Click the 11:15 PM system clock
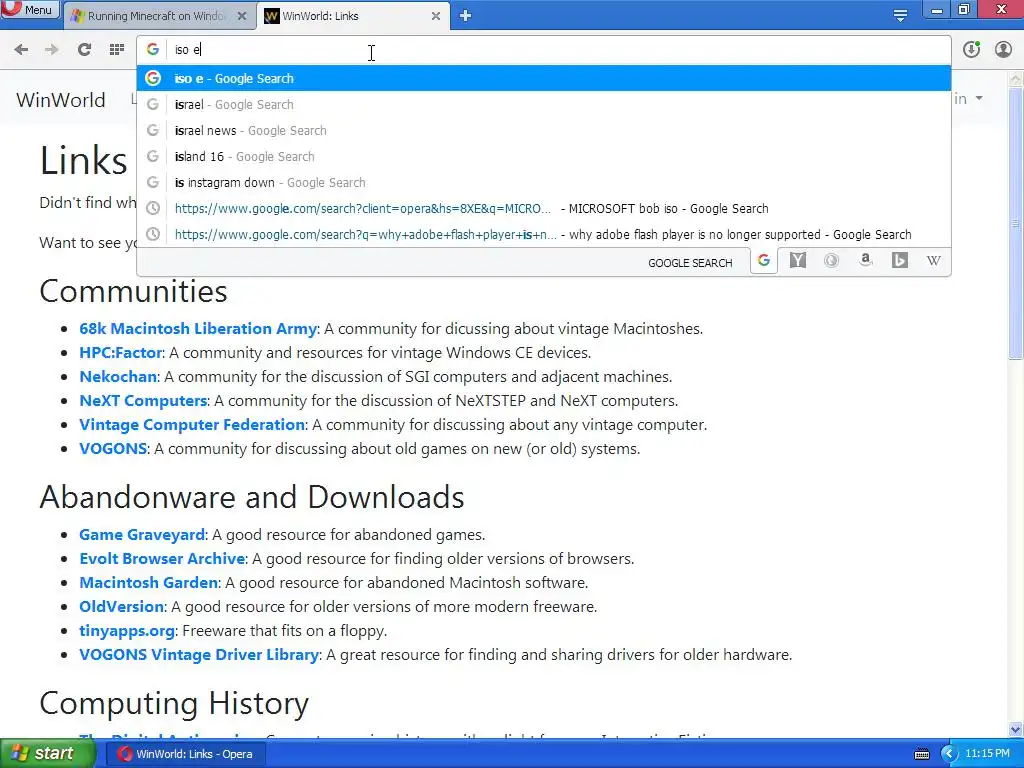This screenshot has width=1024, height=768. (x=987, y=754)
